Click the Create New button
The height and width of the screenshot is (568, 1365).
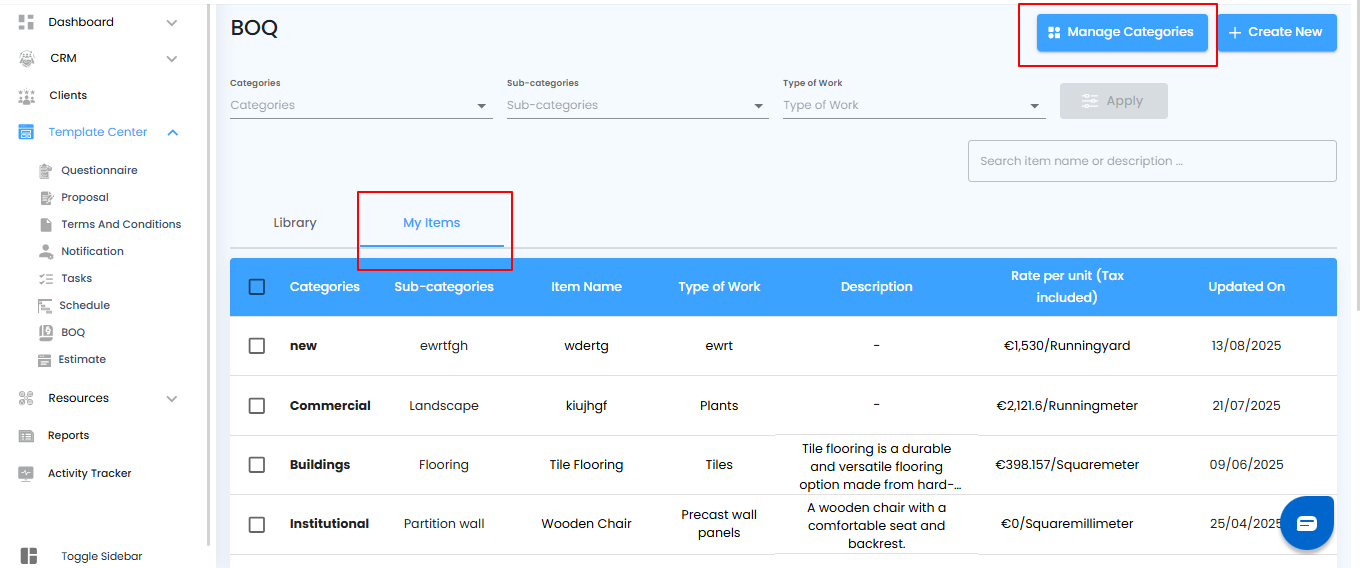[x=1276, y=32]
